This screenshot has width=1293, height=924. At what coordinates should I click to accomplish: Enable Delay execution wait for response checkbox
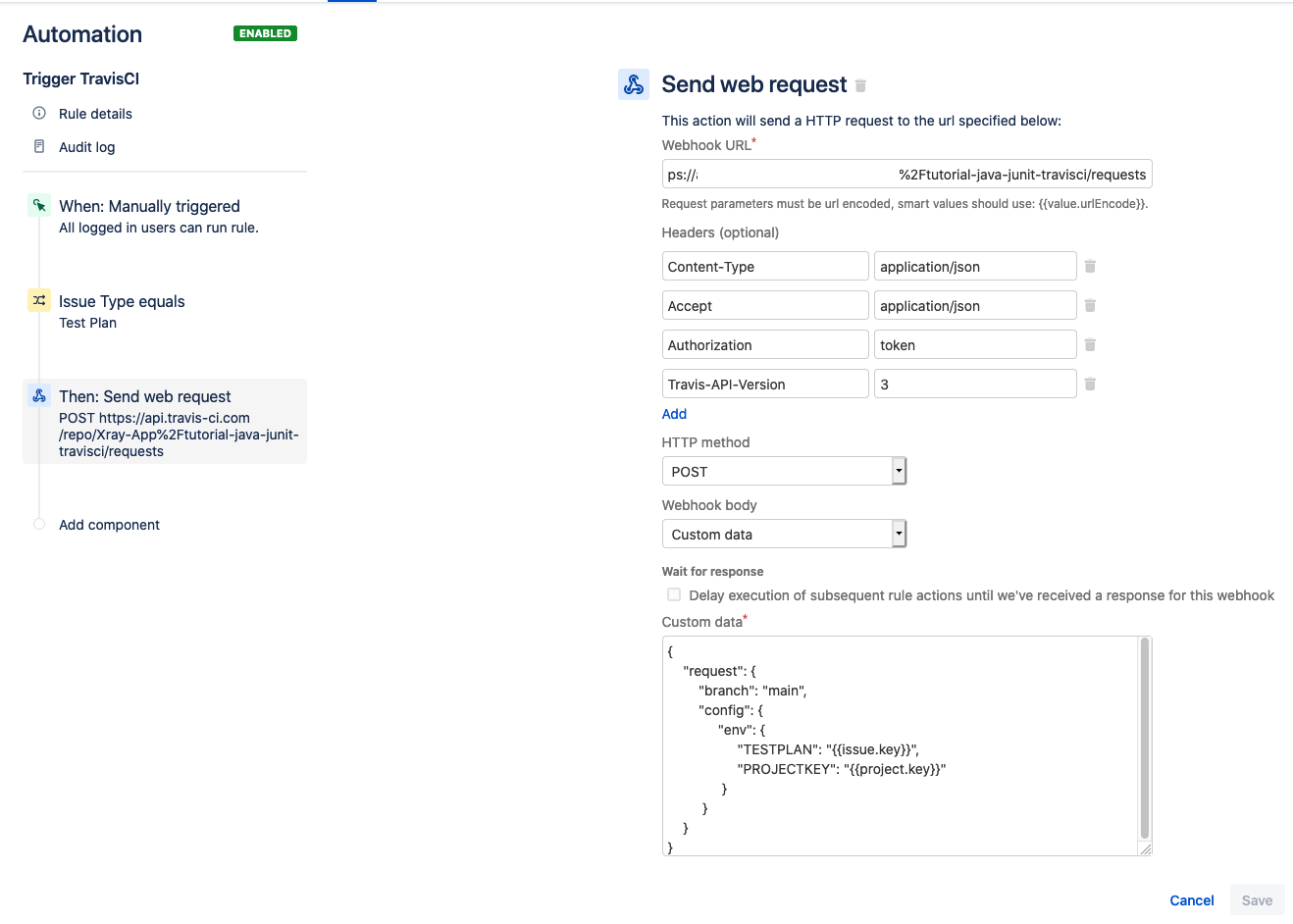tap(674, 594)
